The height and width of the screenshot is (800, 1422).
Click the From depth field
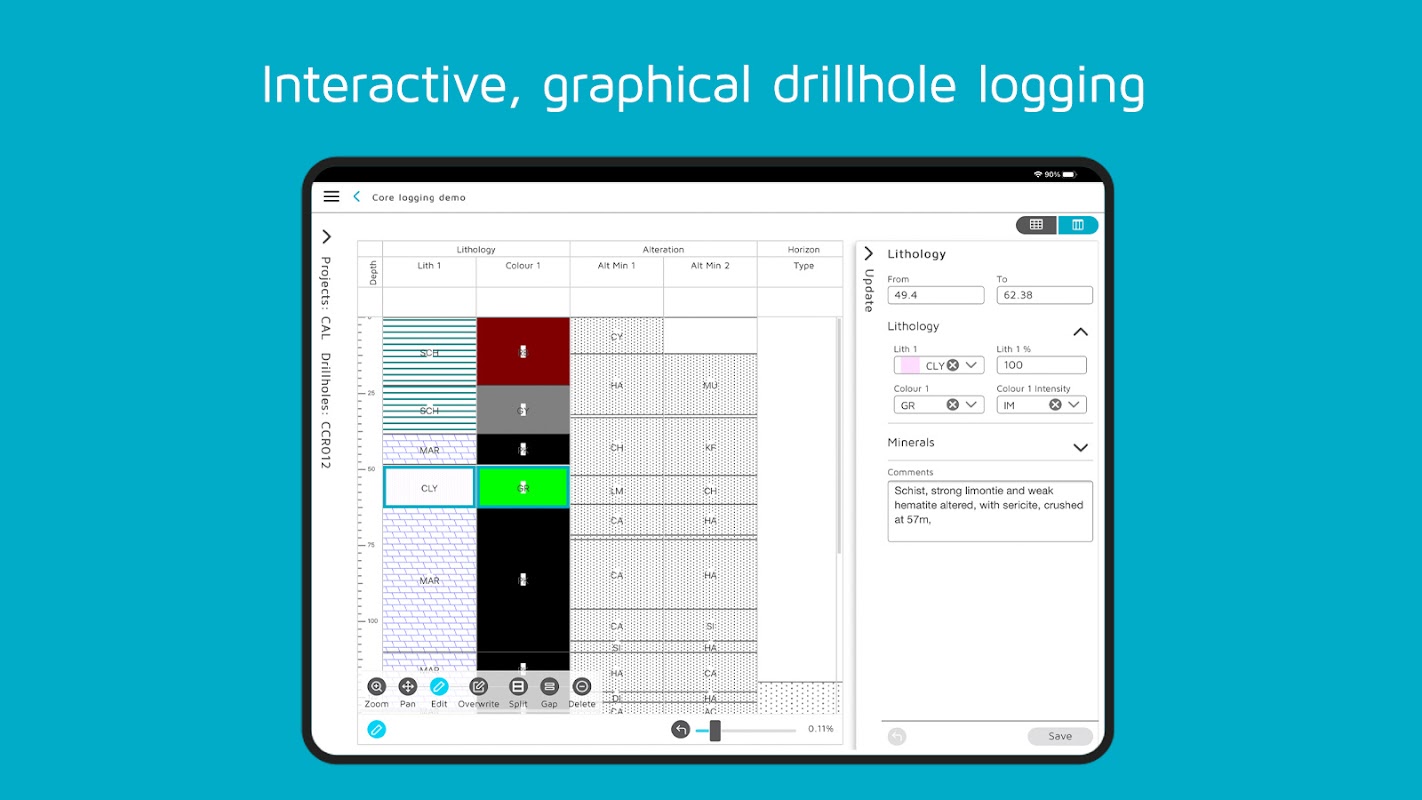point(936,295)
